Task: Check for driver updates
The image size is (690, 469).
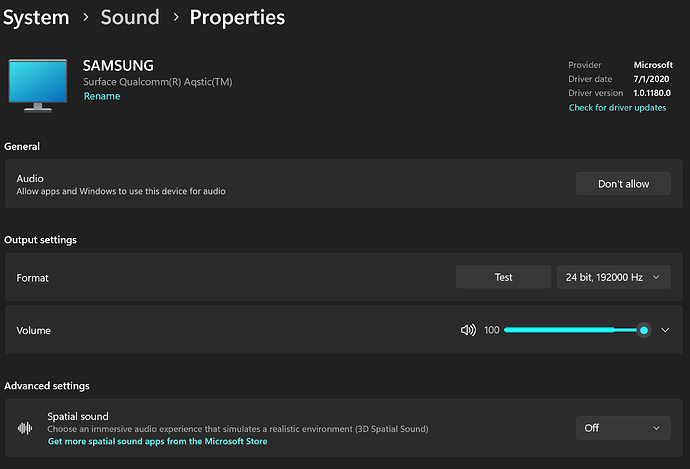Action: [x=617, y=108]
